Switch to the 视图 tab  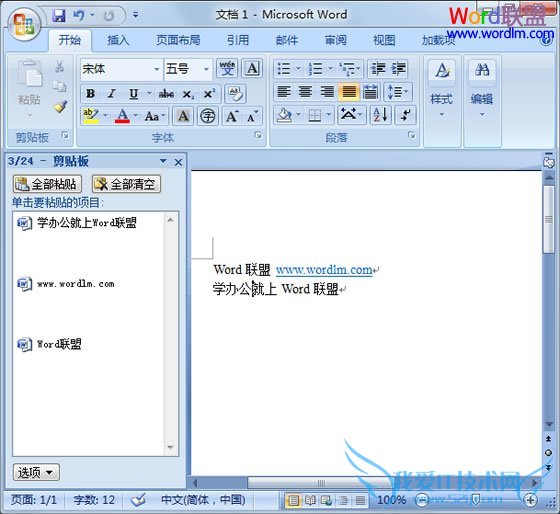pos(384,40)
